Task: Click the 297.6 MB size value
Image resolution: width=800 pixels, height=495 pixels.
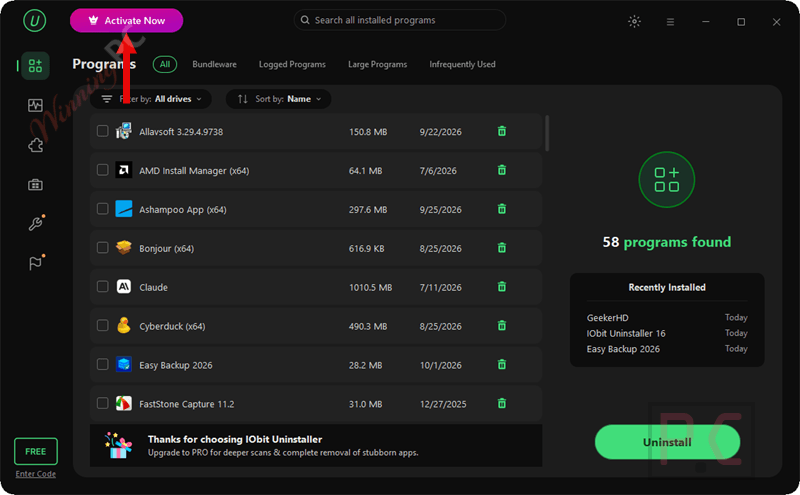Action: [368, 210]
